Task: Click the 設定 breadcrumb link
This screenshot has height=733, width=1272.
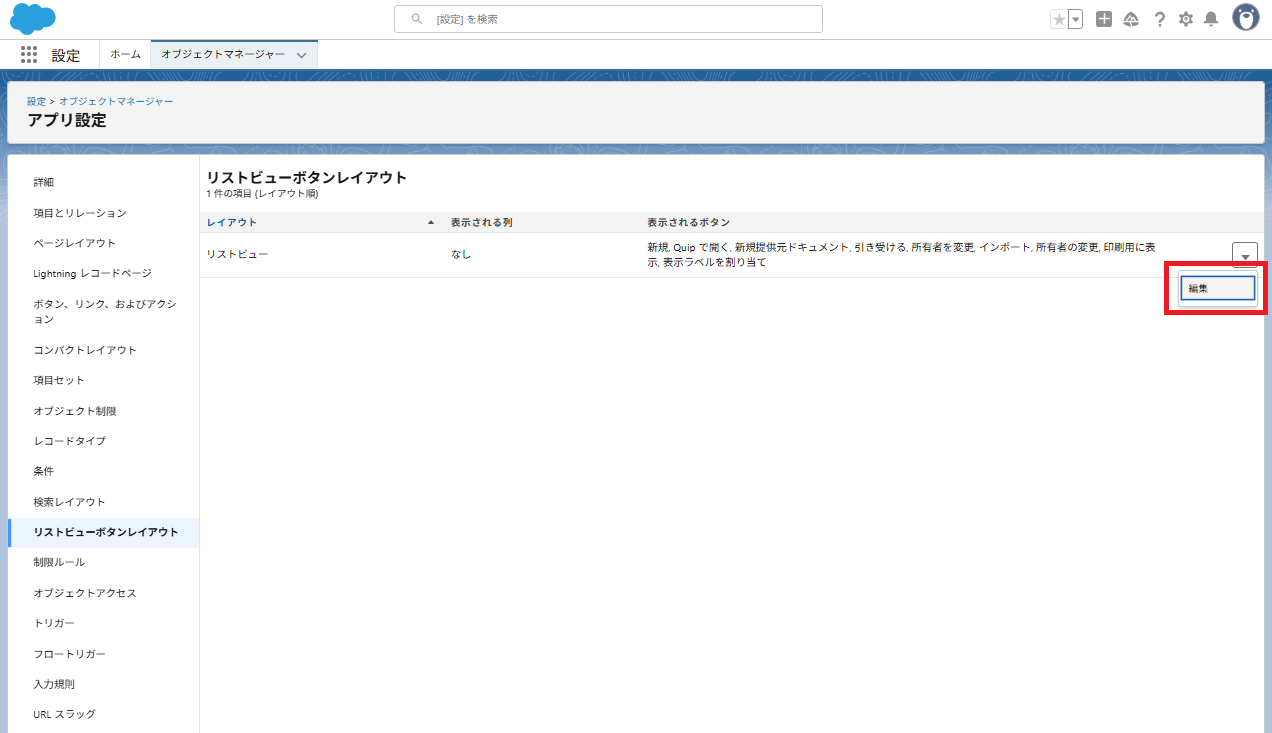Action: click(36, 101)
